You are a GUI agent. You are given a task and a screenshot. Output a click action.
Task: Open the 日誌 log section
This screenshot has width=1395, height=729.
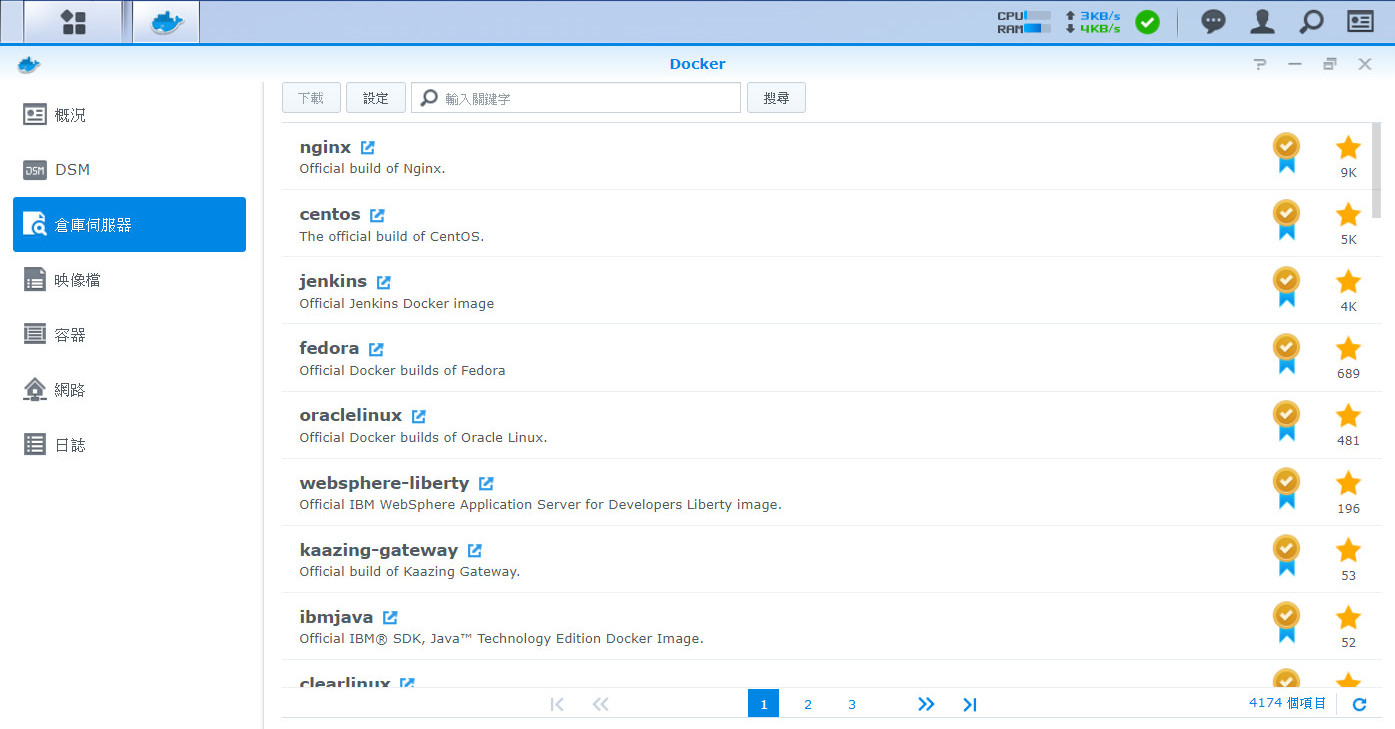coord(130,445)
